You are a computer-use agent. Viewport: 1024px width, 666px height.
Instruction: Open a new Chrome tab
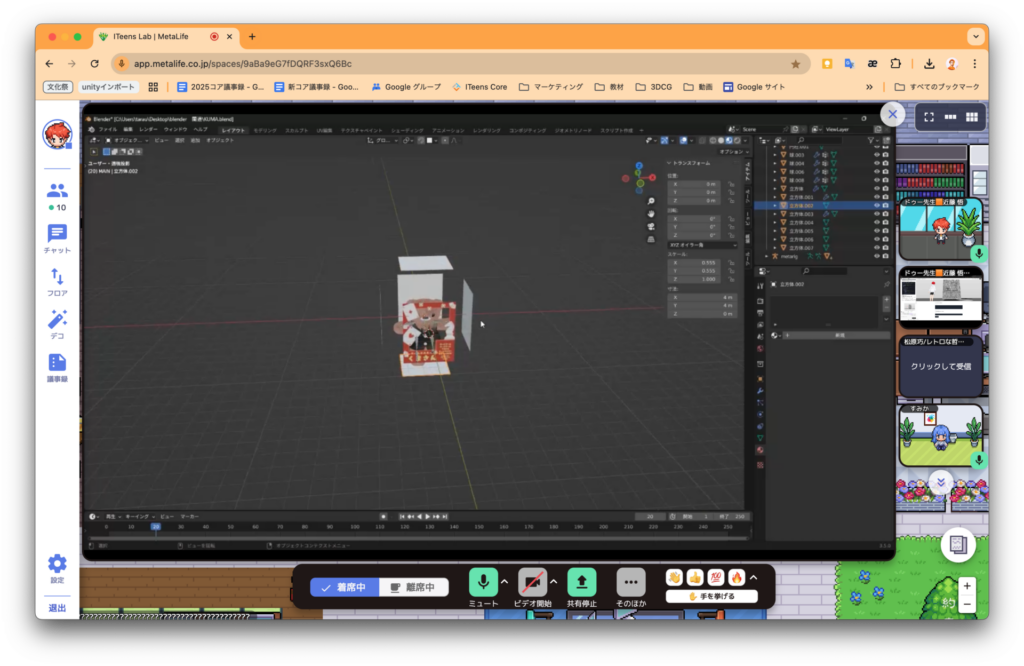click(x=252, y=37)
